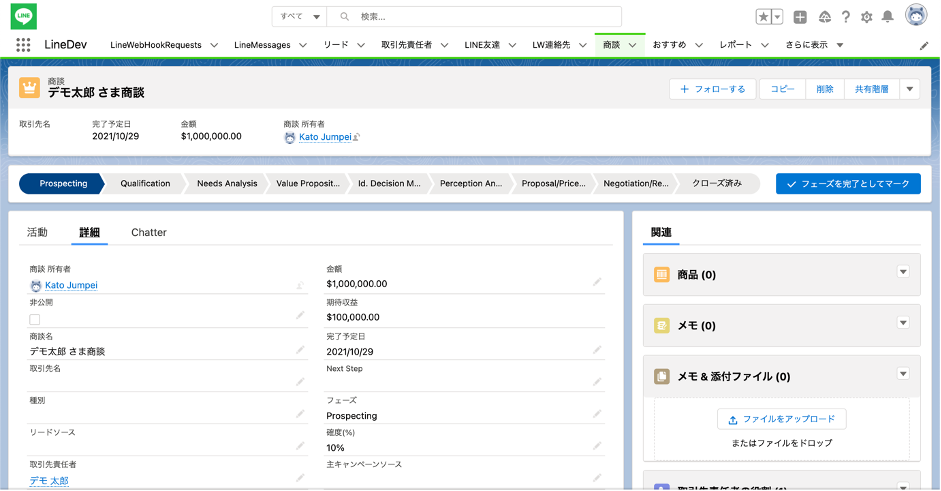Expand the 商品 related list menu
The height and width of the screenshot is (491, 941).
pos(903,272)
